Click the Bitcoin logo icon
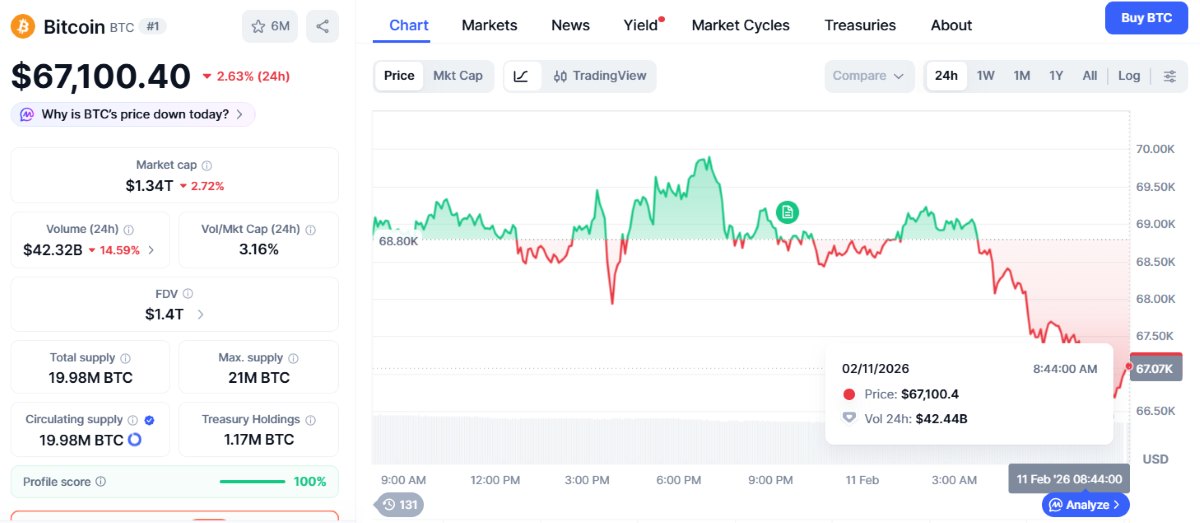 click(x=23, y=26)
